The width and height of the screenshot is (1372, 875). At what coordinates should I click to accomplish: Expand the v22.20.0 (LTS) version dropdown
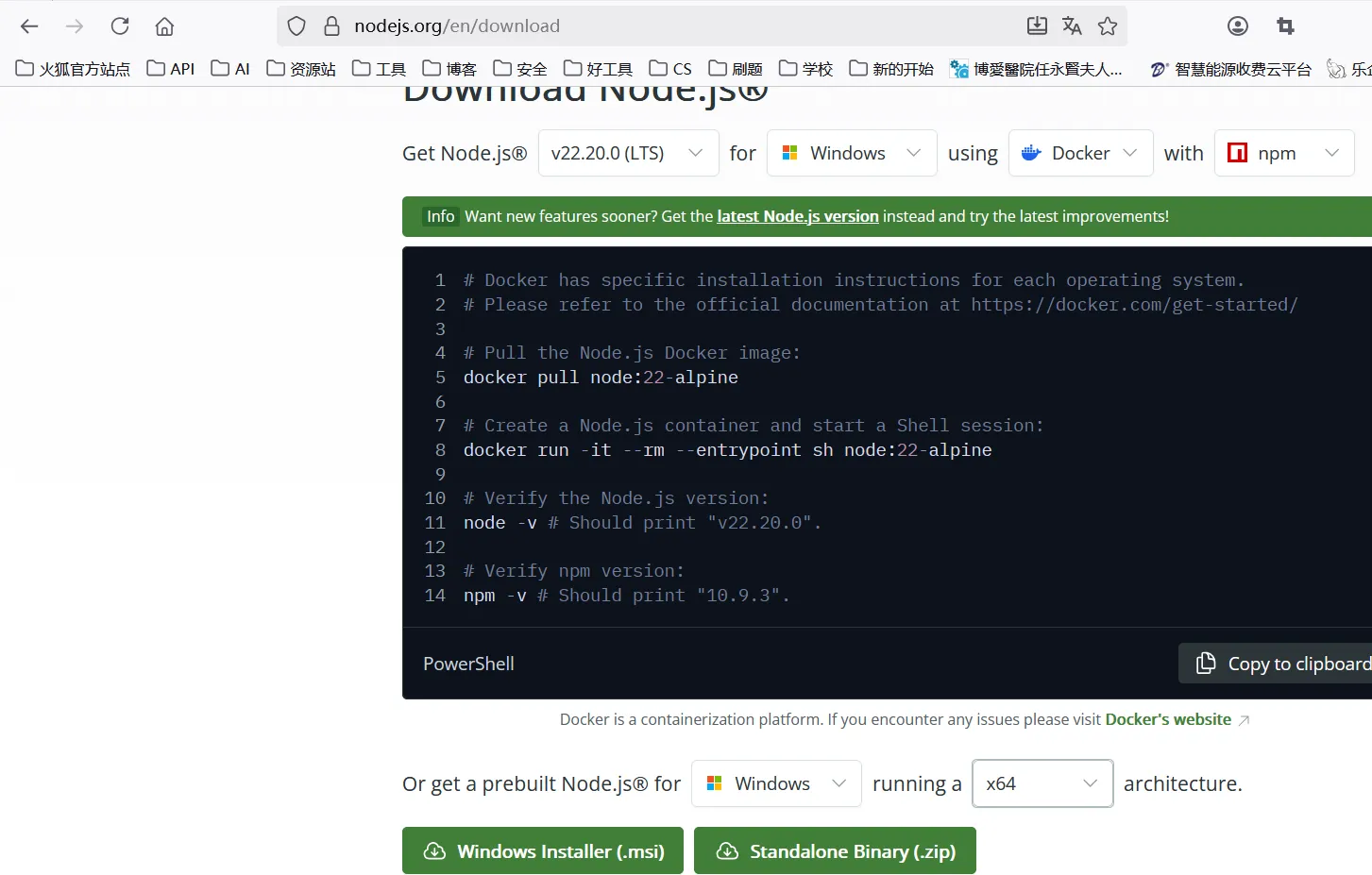[627, 153]
